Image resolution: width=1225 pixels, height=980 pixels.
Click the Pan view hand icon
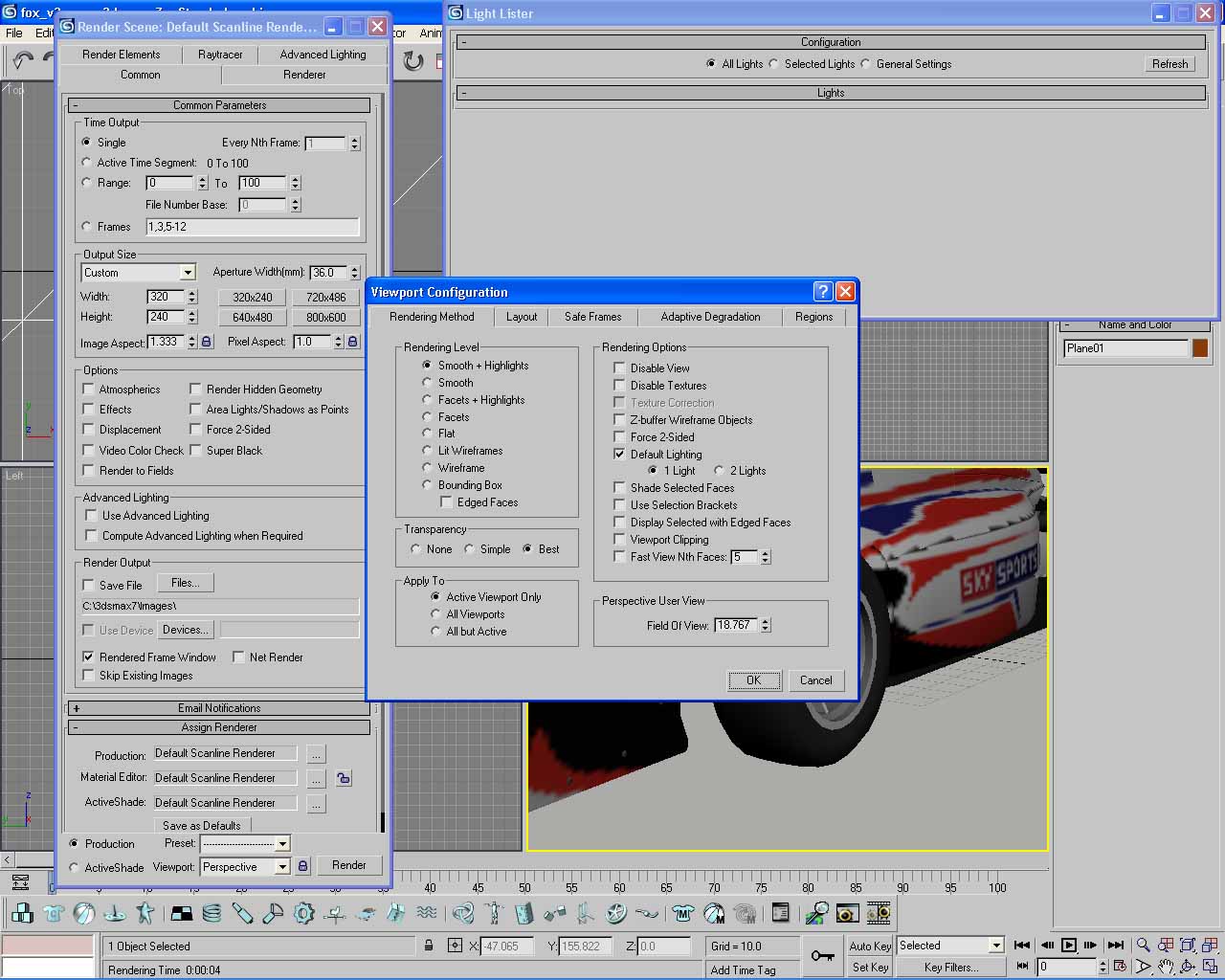coord(1165,967)
